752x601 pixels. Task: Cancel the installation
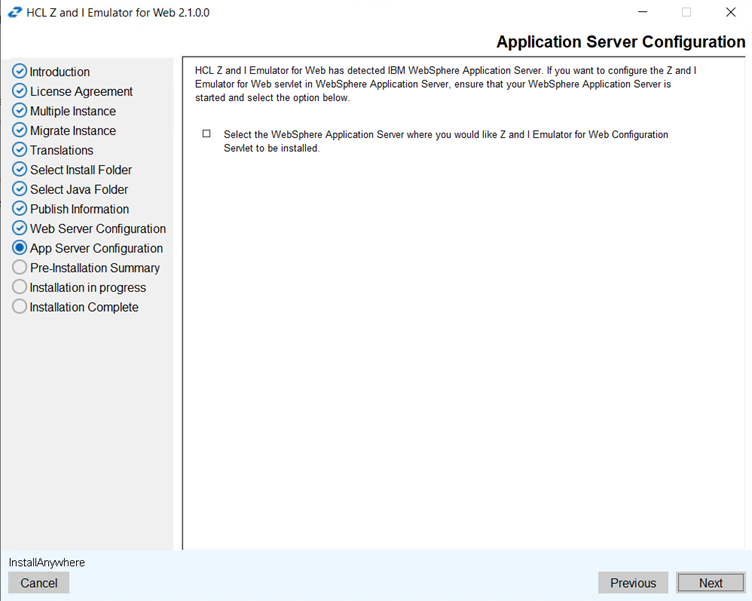(39, 583)
